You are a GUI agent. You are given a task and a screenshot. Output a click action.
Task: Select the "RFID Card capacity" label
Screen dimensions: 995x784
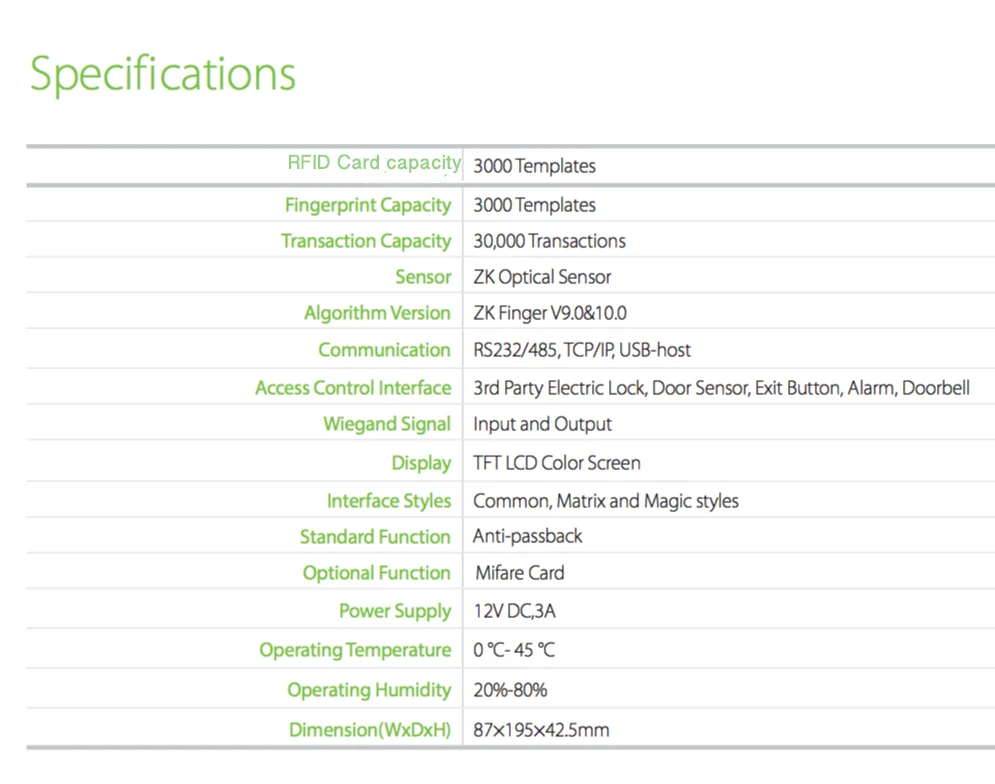click(x=374, y=163)
